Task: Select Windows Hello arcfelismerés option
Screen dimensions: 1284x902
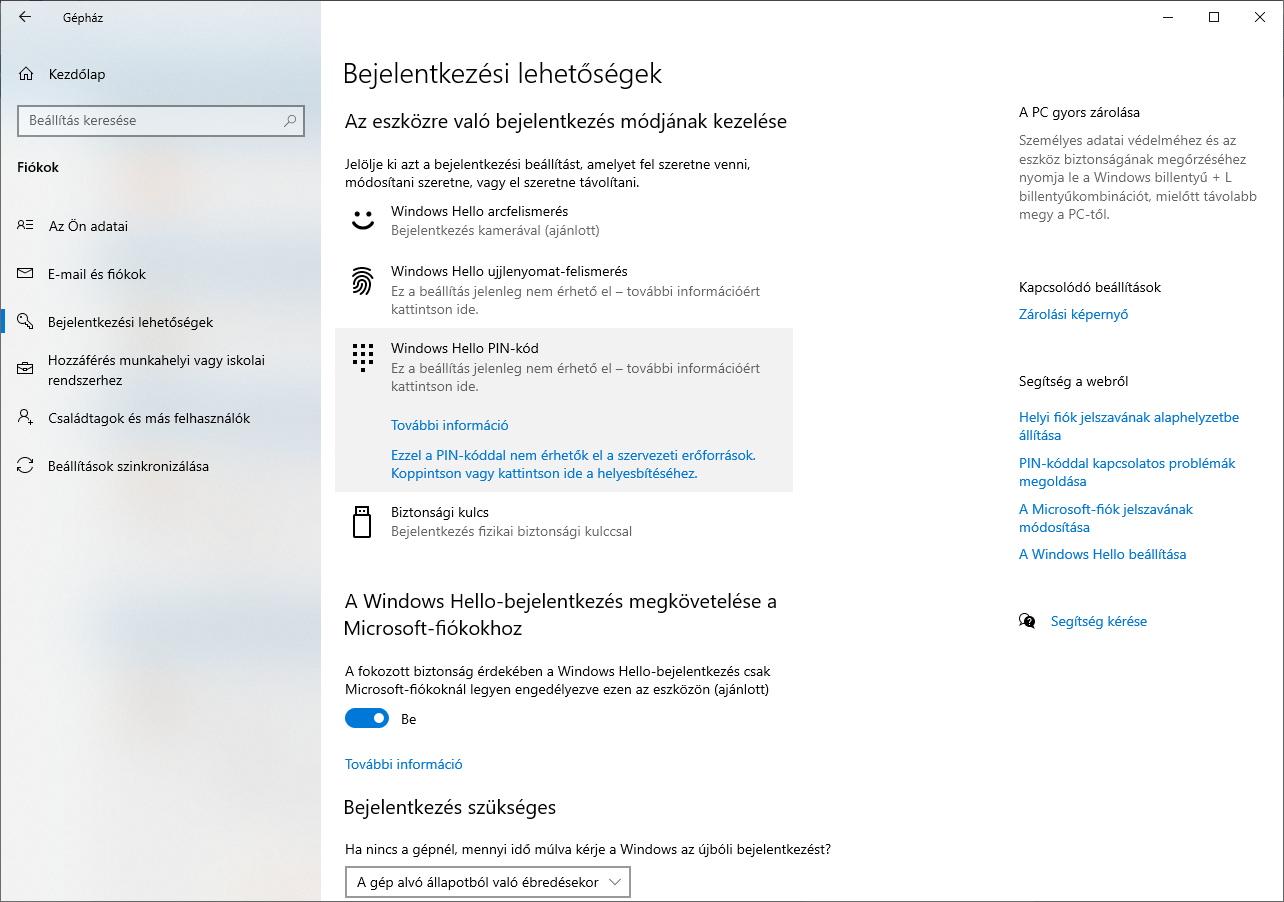Action: point(564,221)
